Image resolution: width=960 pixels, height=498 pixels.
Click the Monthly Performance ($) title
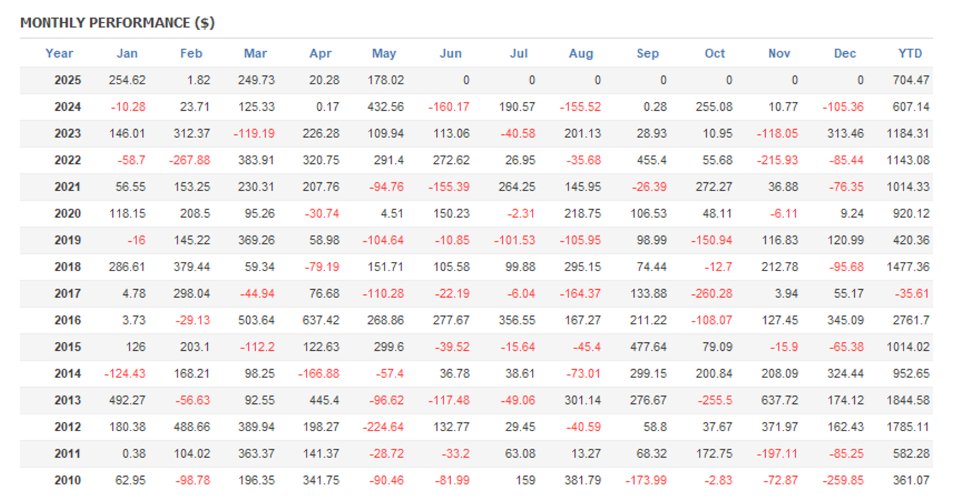point(117,22)
